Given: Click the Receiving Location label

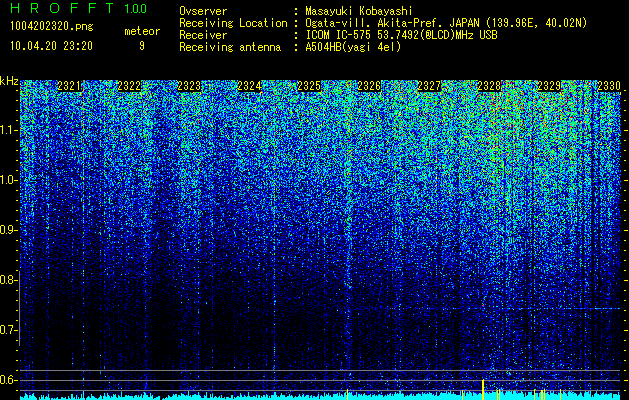Looking at the screenshot, I should (x=233, y=23).
